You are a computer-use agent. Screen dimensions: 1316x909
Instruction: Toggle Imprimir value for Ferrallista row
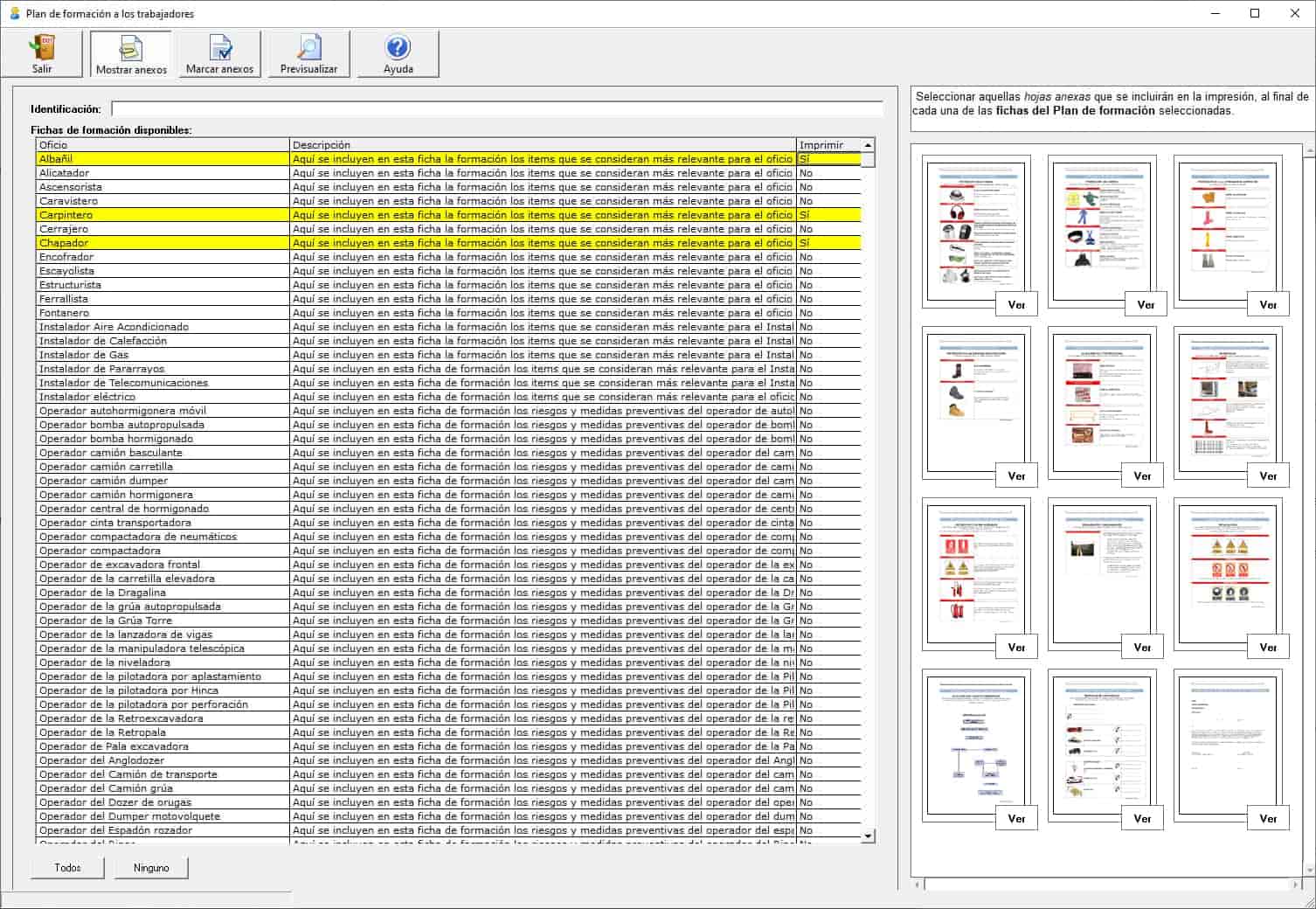pyautogui.click(x=828, y=299)
